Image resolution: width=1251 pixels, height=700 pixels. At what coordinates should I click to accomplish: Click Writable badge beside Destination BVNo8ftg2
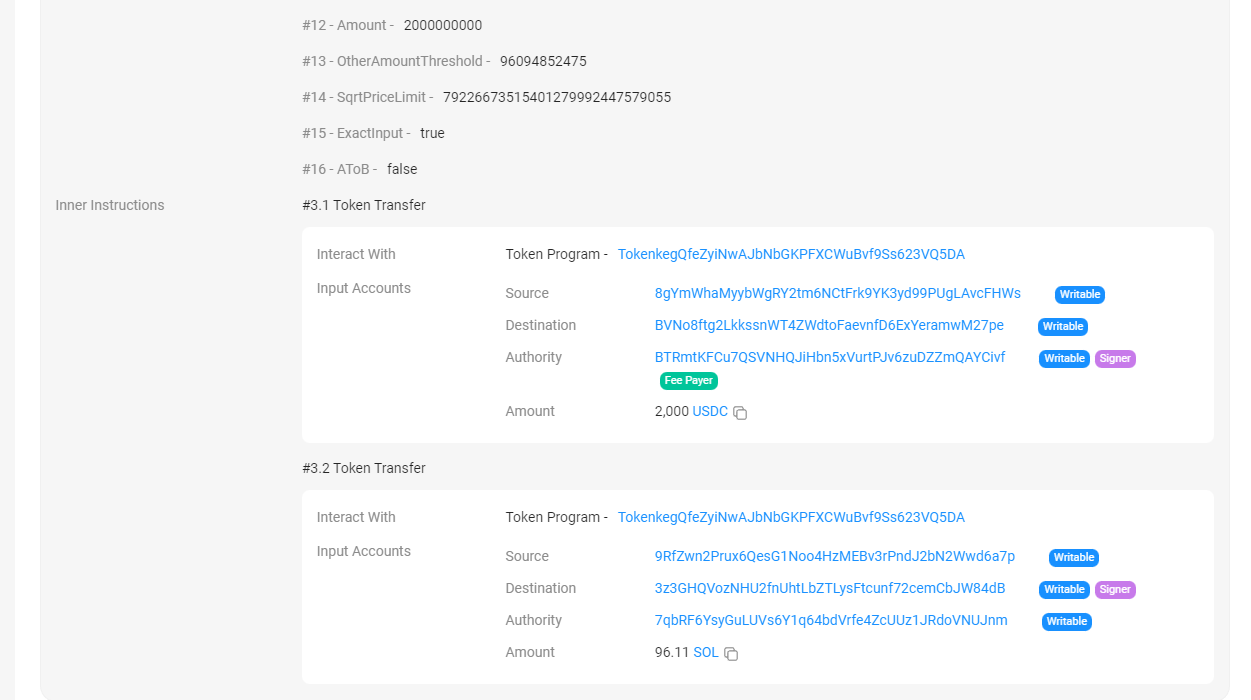coord(1062,326)
